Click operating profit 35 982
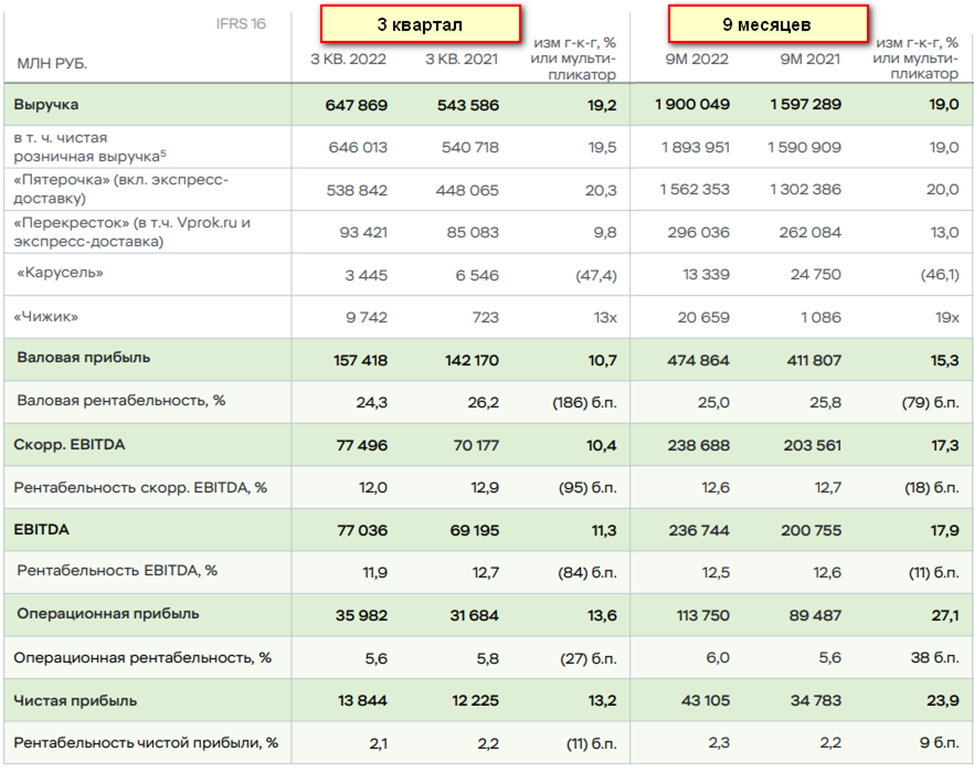 coord(362,616)
